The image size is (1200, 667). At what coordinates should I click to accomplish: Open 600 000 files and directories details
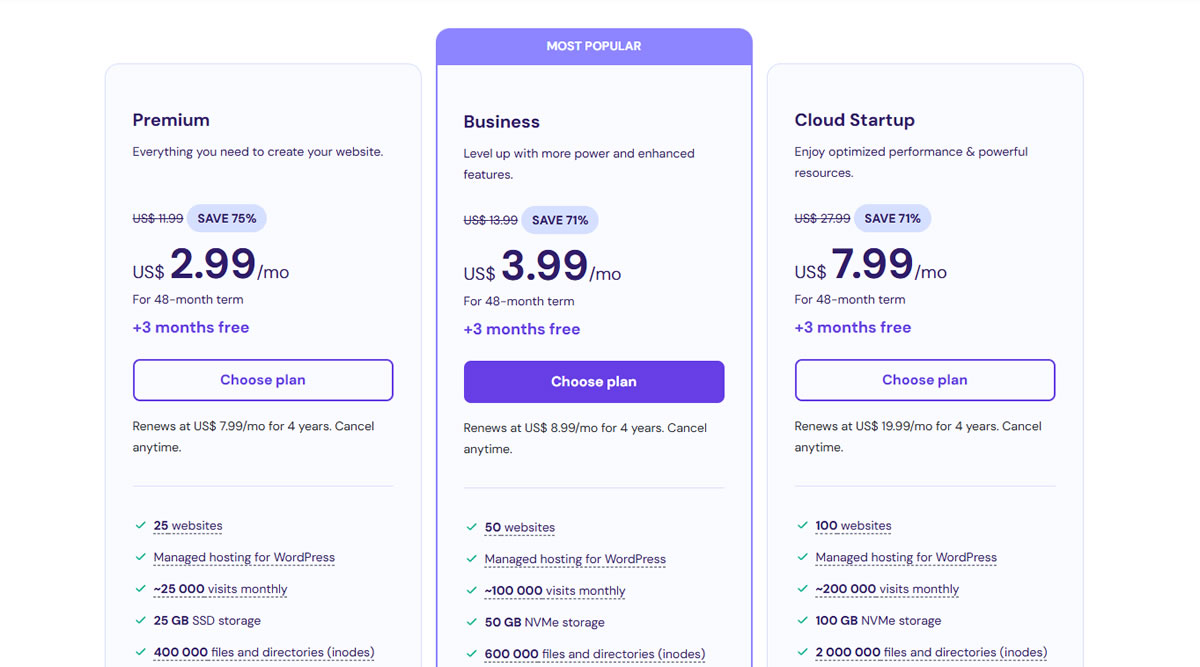[x=594, y=653]
